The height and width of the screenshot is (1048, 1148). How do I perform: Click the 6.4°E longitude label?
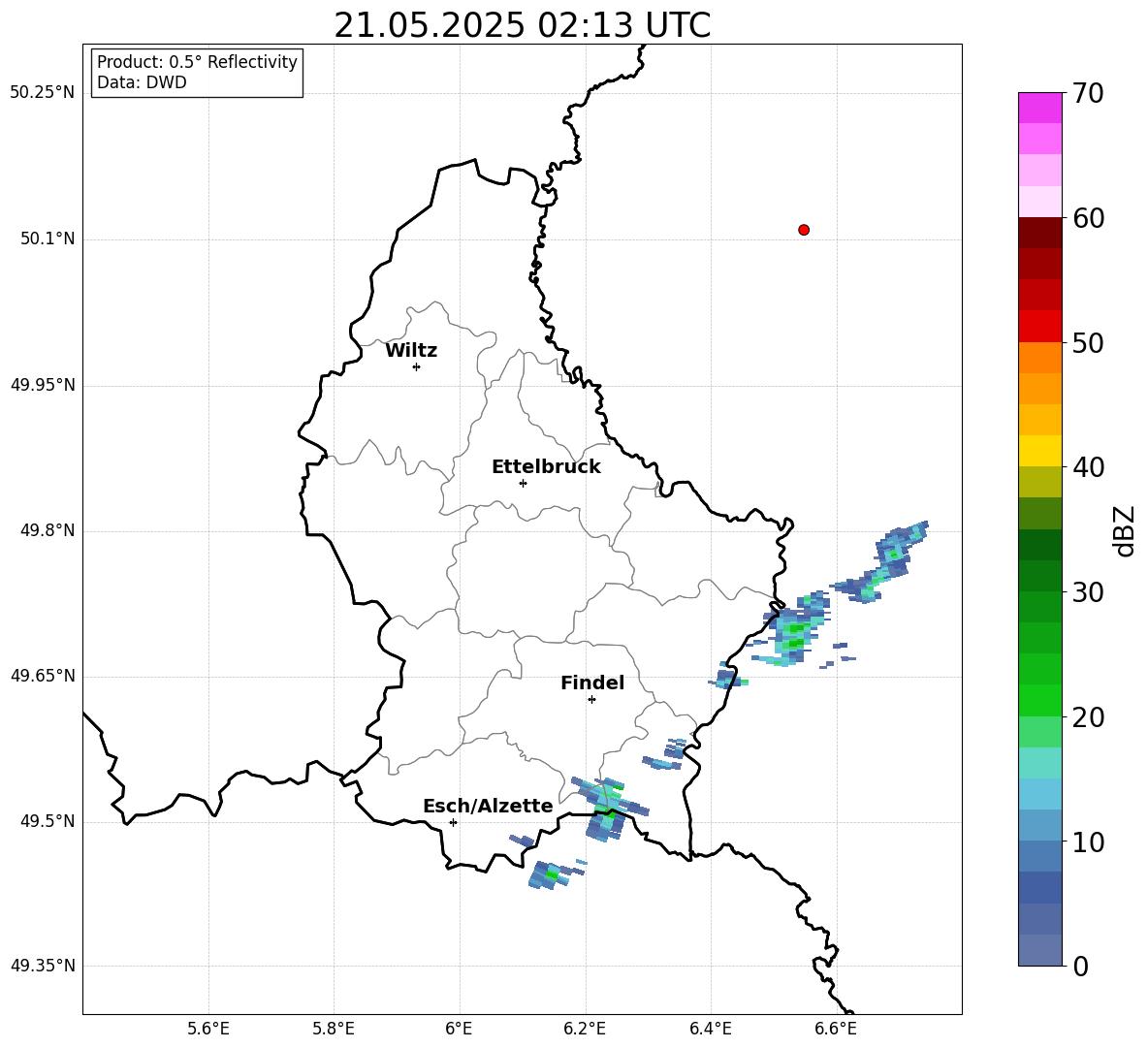click(710, 1029)
